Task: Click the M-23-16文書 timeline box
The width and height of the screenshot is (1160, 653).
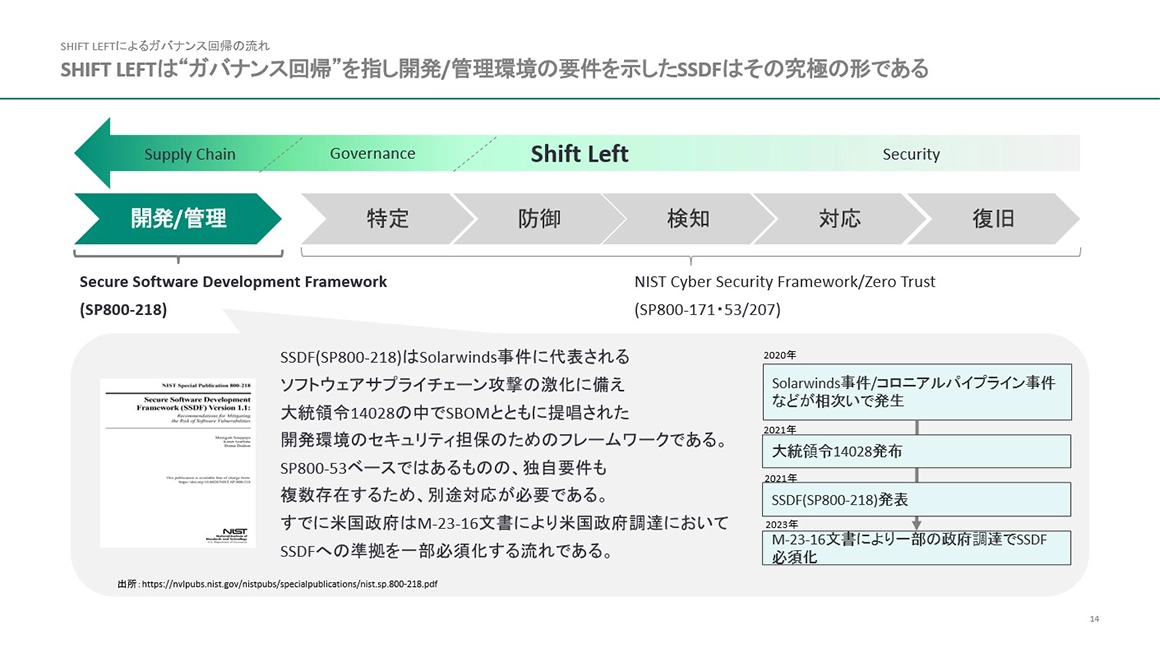Action: coord(917,548)
